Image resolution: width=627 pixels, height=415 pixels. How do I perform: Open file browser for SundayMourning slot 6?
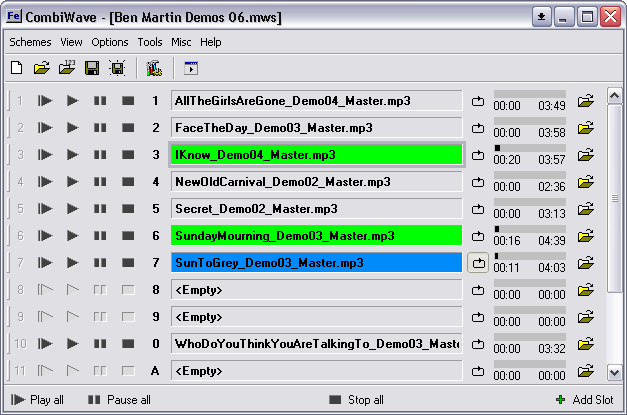pos(586,236)
